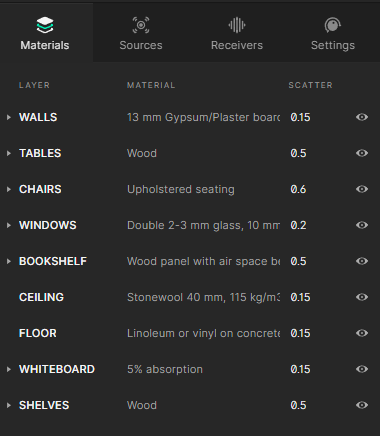The height and width of the screenshot is (436, 380).
Task: Hide the SHELVES layer
Action: tap(362, 405)
